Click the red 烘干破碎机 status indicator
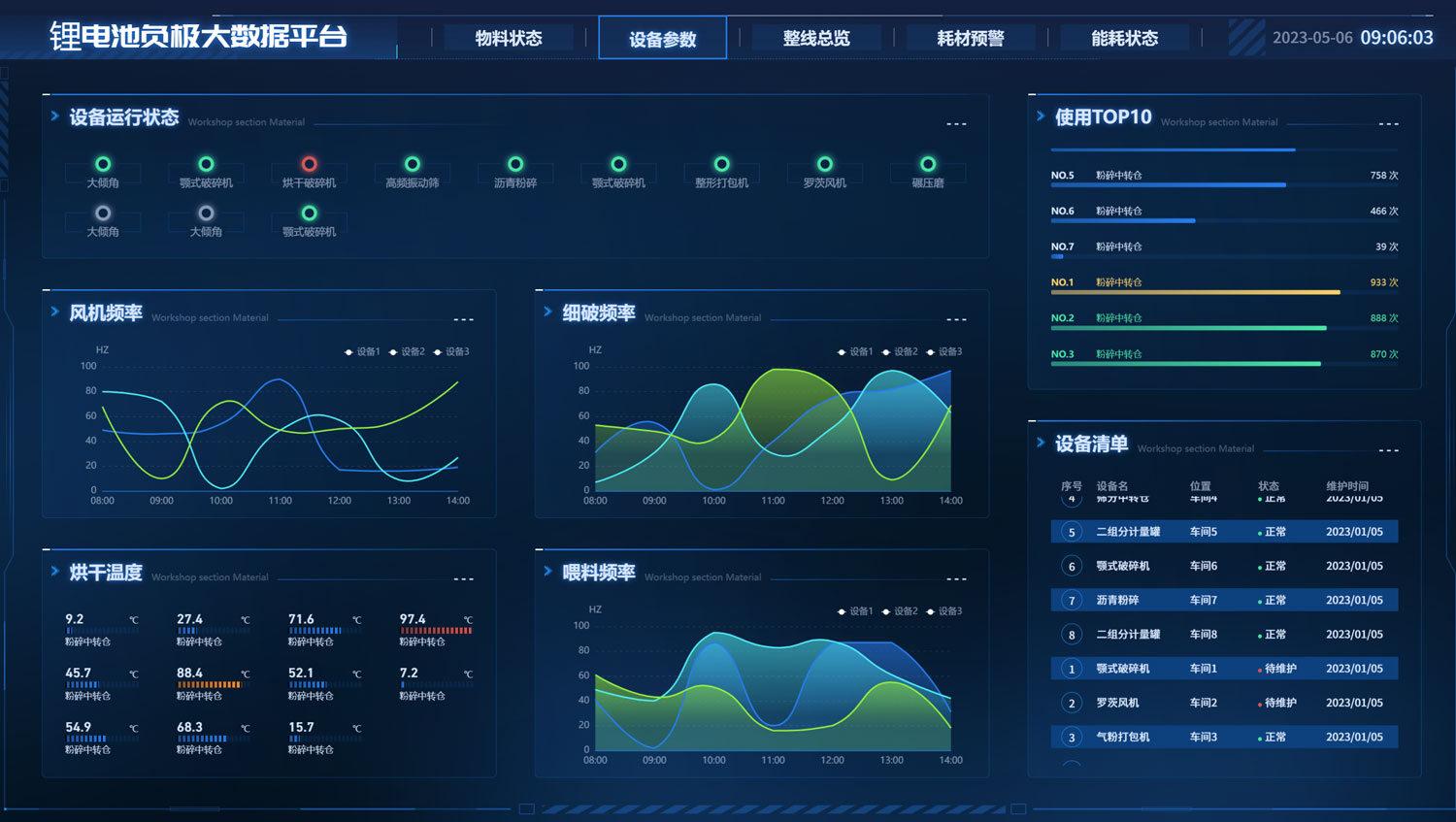The image size is (1456, 822). coord(309,164)
